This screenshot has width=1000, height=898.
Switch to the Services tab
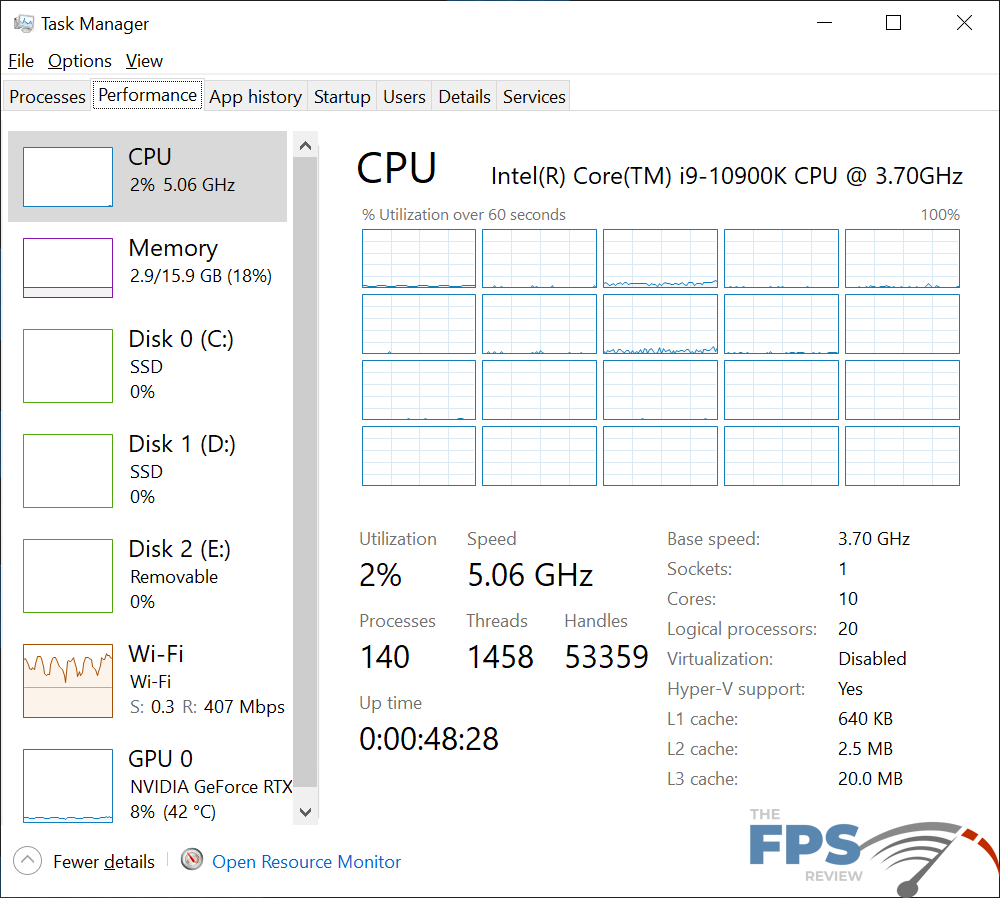point(534,96)
